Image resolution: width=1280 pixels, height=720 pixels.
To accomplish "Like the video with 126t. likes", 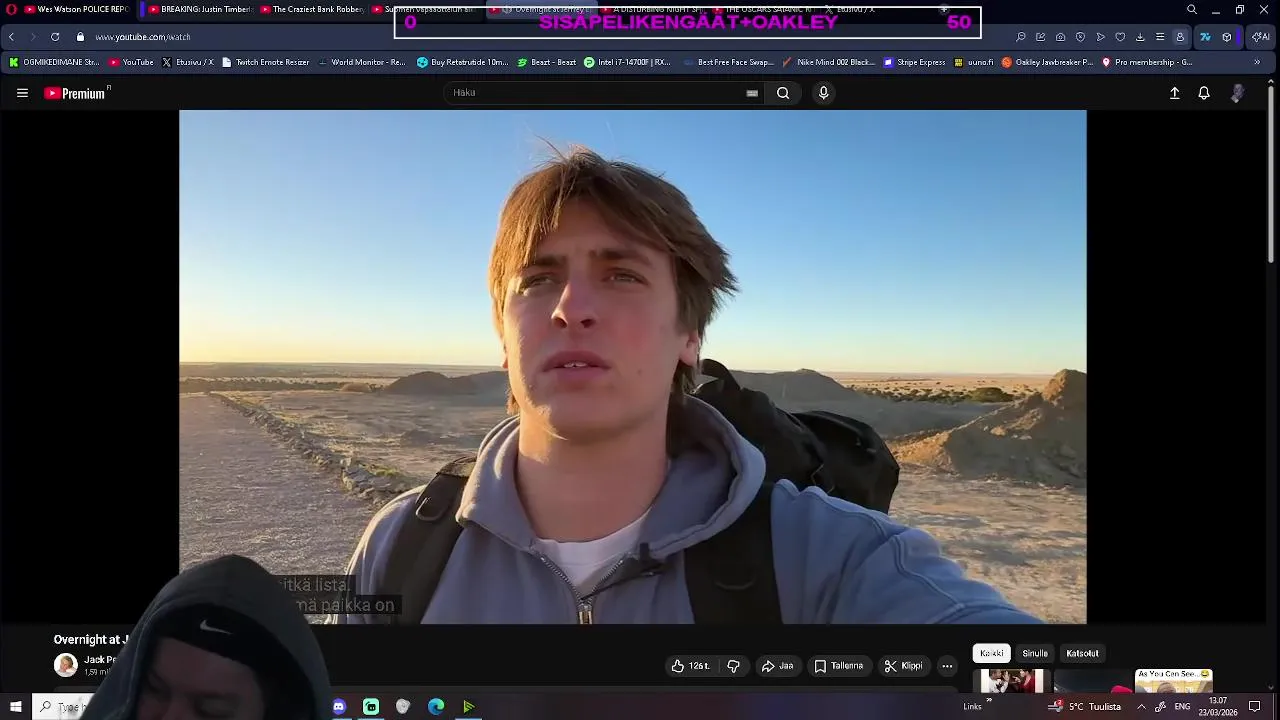I will (690, 666).
